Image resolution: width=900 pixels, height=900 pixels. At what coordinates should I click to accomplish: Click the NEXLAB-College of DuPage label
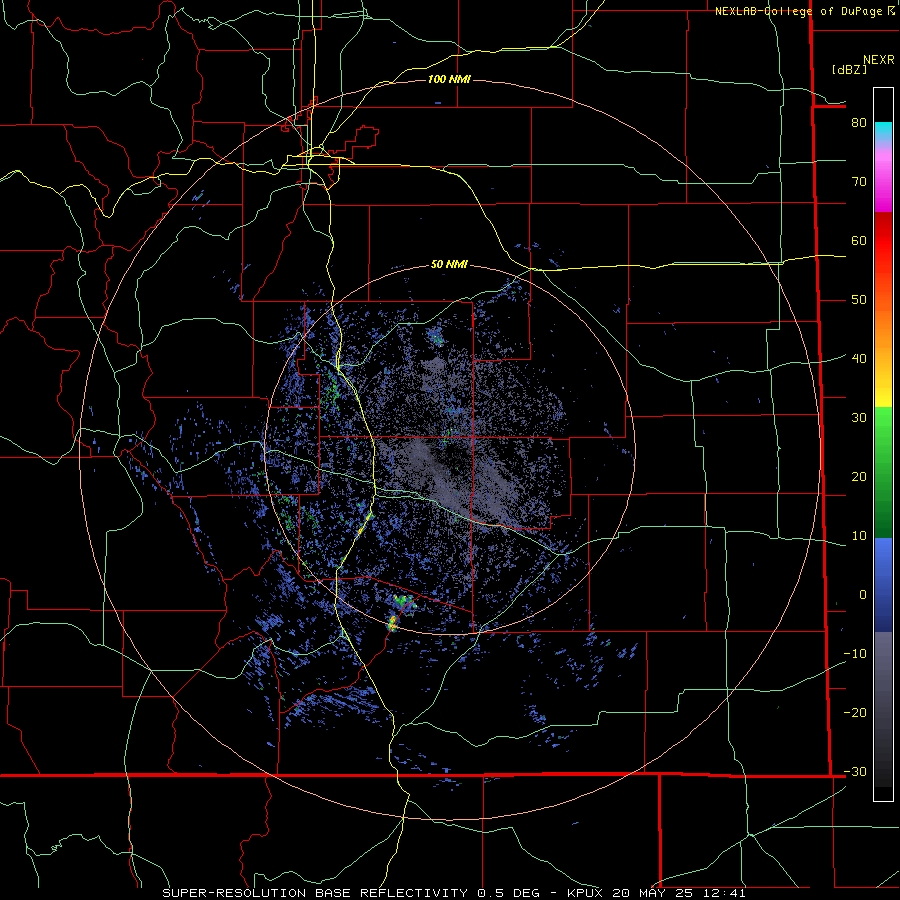tap(805, 11)
